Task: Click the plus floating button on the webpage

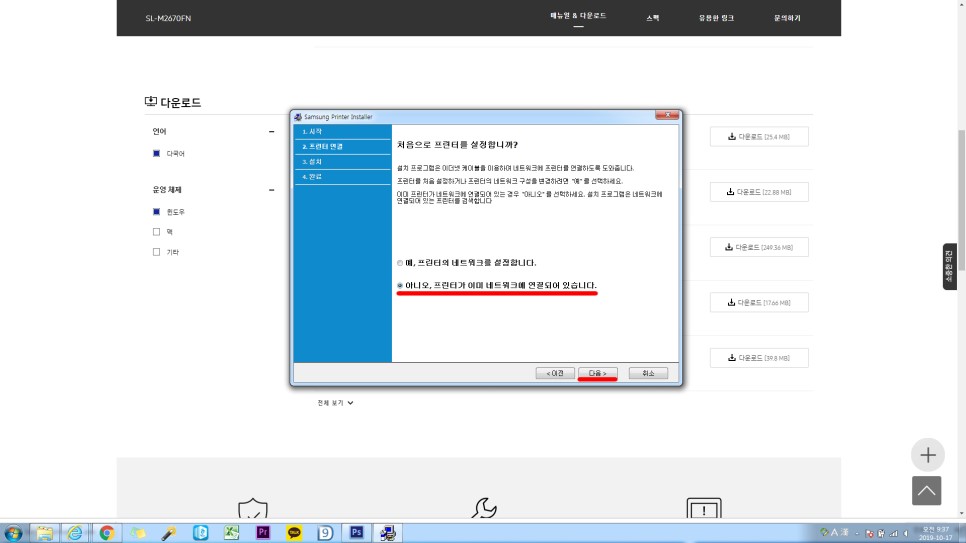Action: [x=928, y=455]
